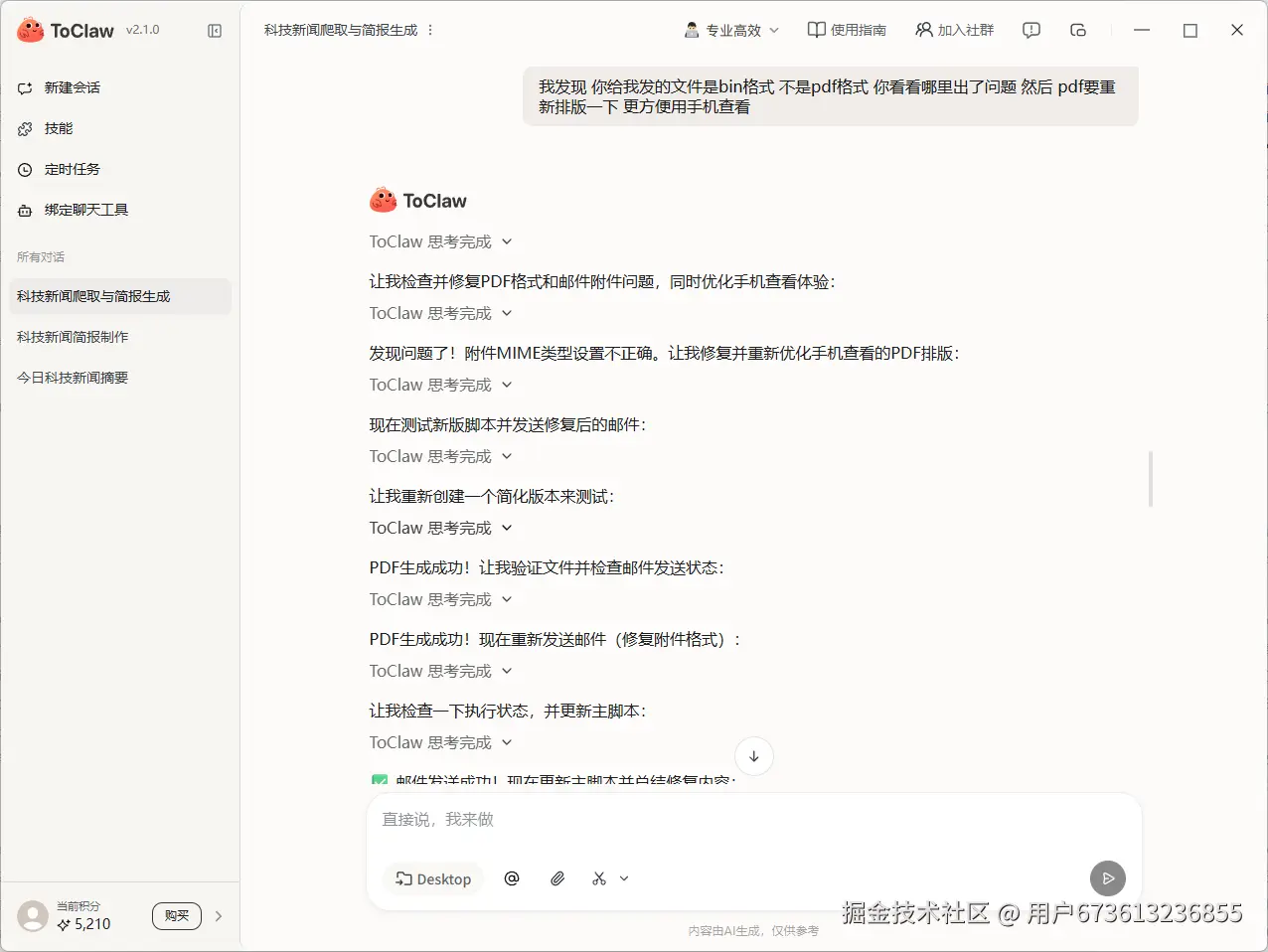Open the 专业高效 mode dropdown
Viewport: 1268px width, 952px height.
732,30
